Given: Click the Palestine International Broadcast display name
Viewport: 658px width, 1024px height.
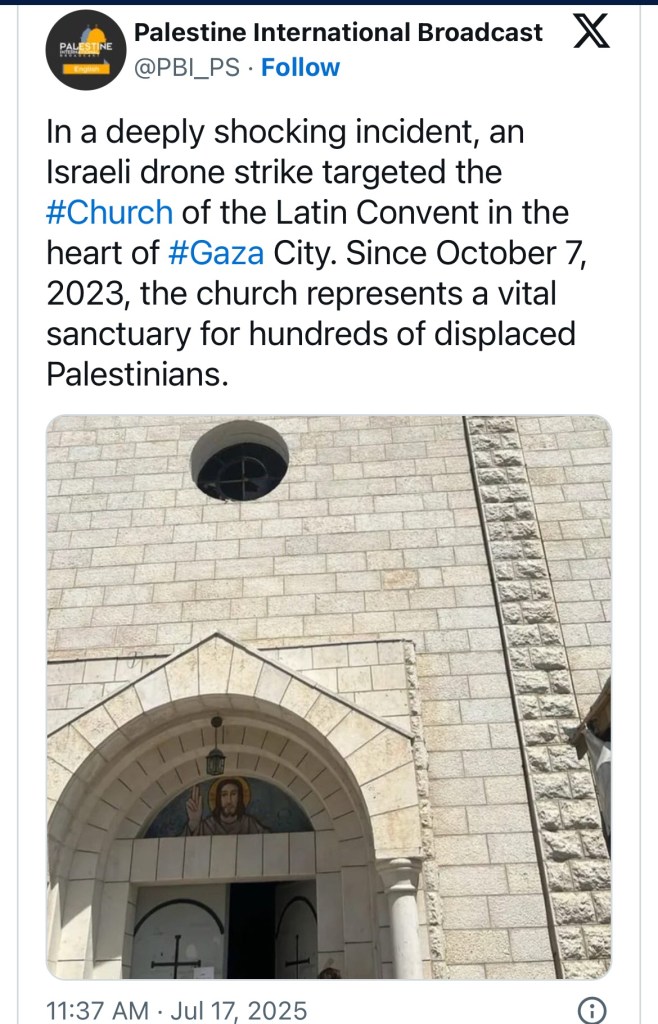Looking at the screenshot, I should click(x=338, y=33).
